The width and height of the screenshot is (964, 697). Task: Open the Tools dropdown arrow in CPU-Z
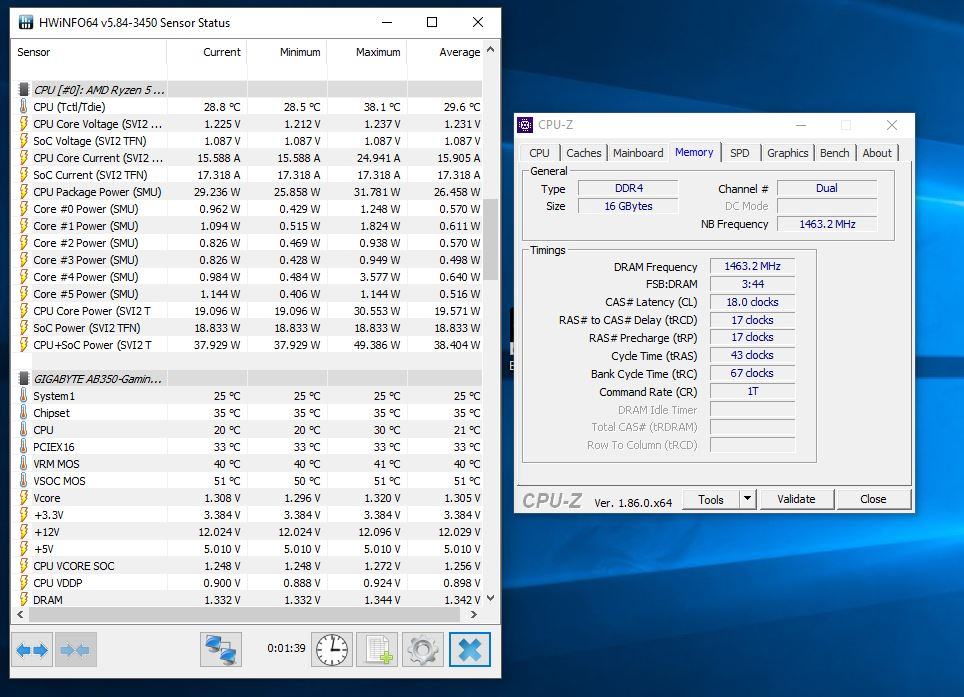point(748,499)
